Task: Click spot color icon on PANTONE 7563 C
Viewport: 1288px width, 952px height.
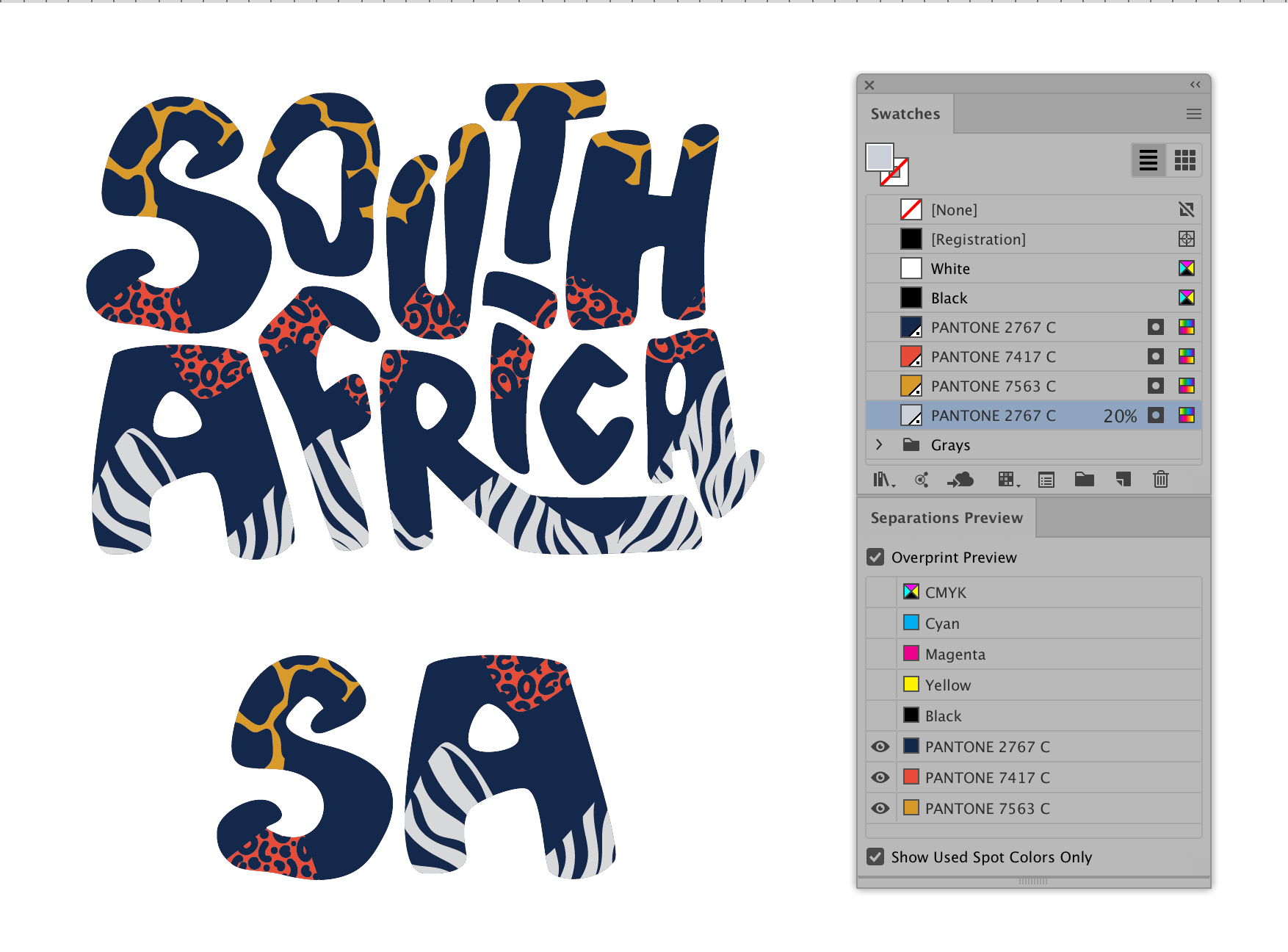Action: click(1156, 386)
